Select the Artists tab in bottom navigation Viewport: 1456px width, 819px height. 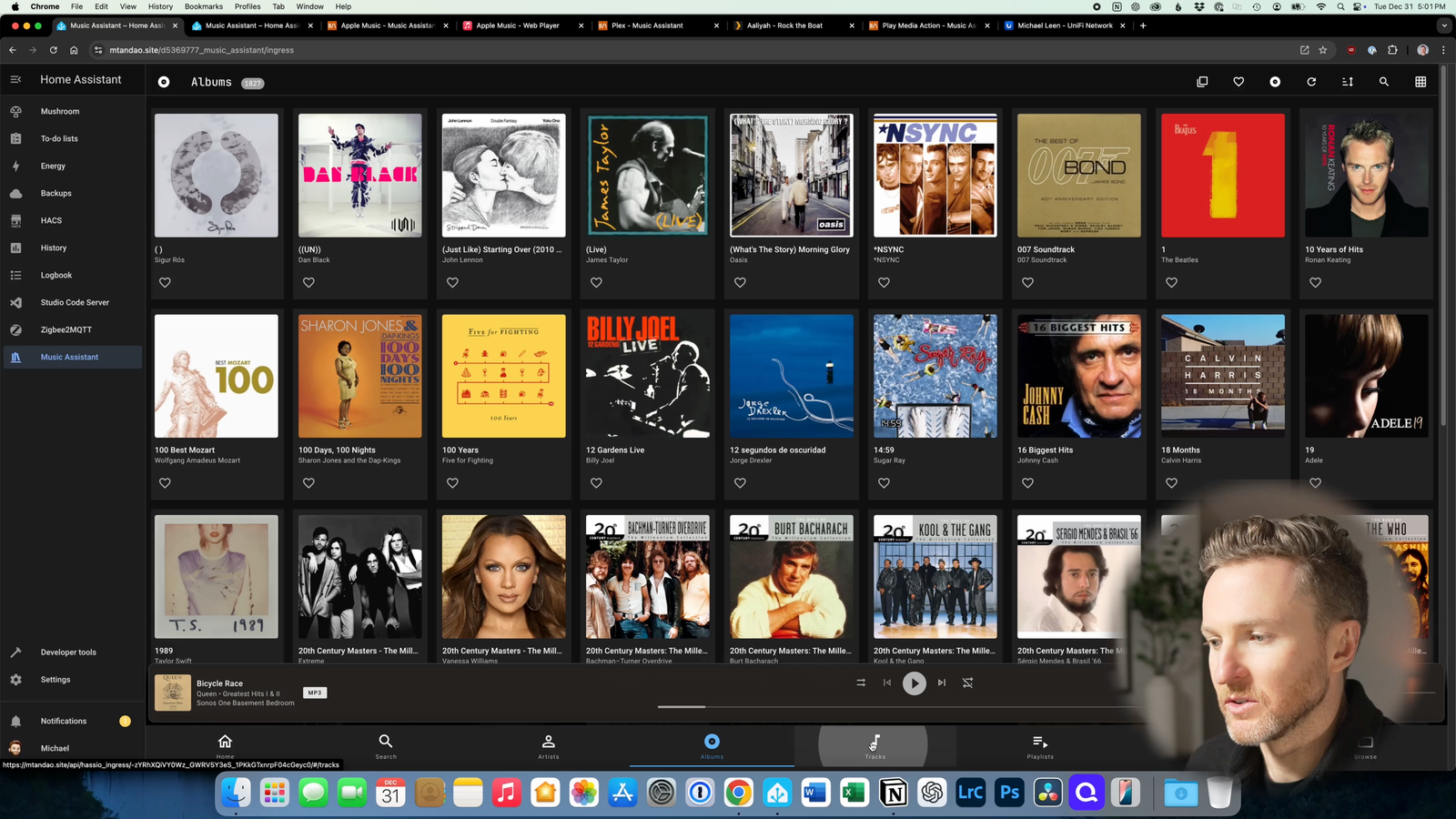tap(548, 746)
